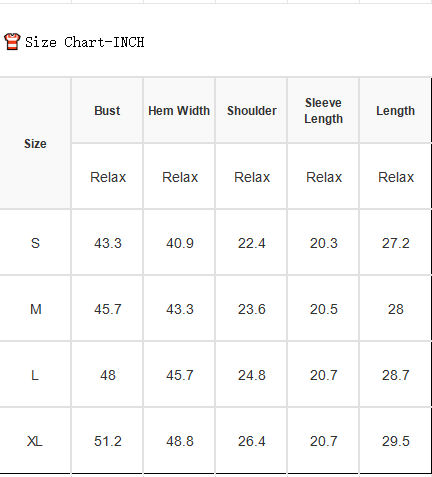Click the 28.7 length value
432x477 pixels.
pyautogui.click(x=396, y=375)
